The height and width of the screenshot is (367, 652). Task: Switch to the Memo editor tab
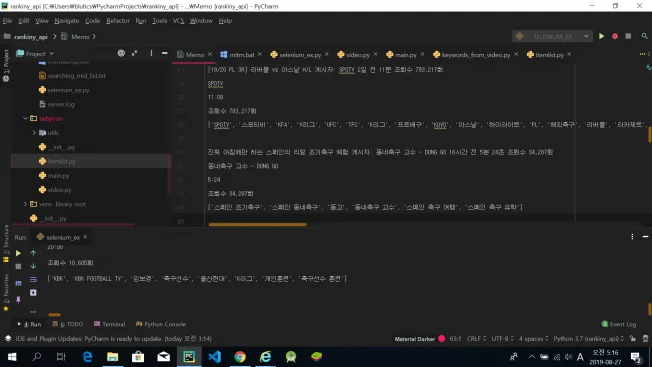tap(194, 54)
